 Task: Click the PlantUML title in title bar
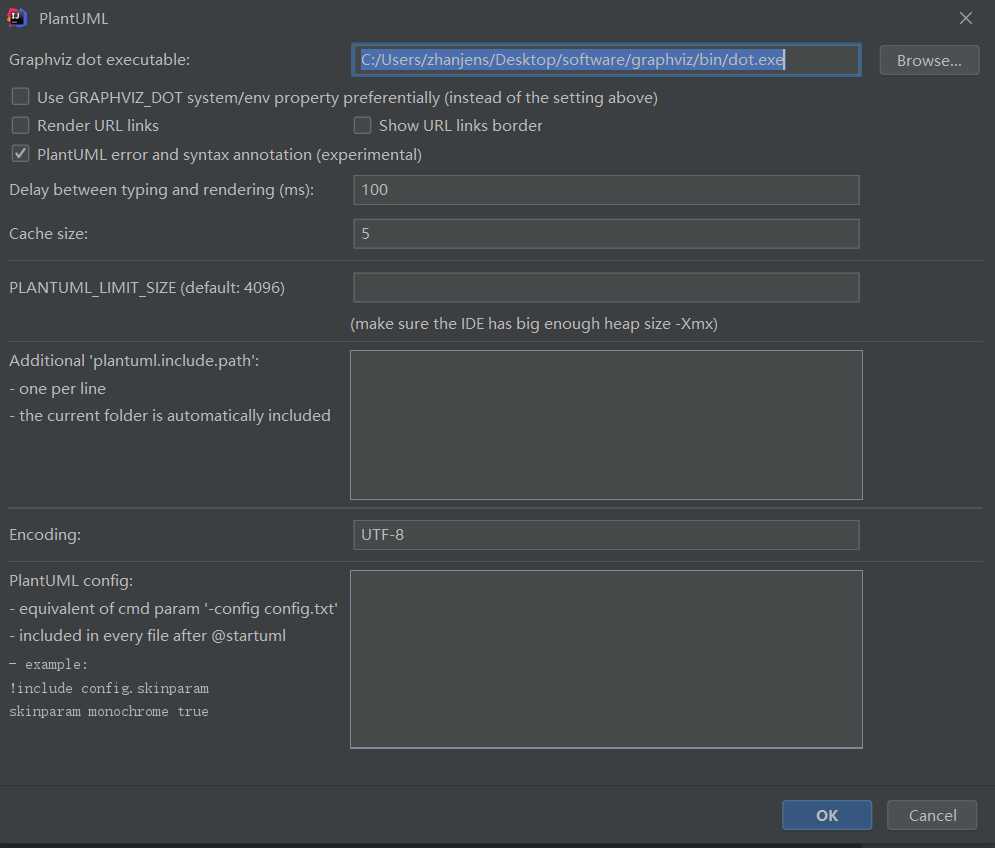73,18
